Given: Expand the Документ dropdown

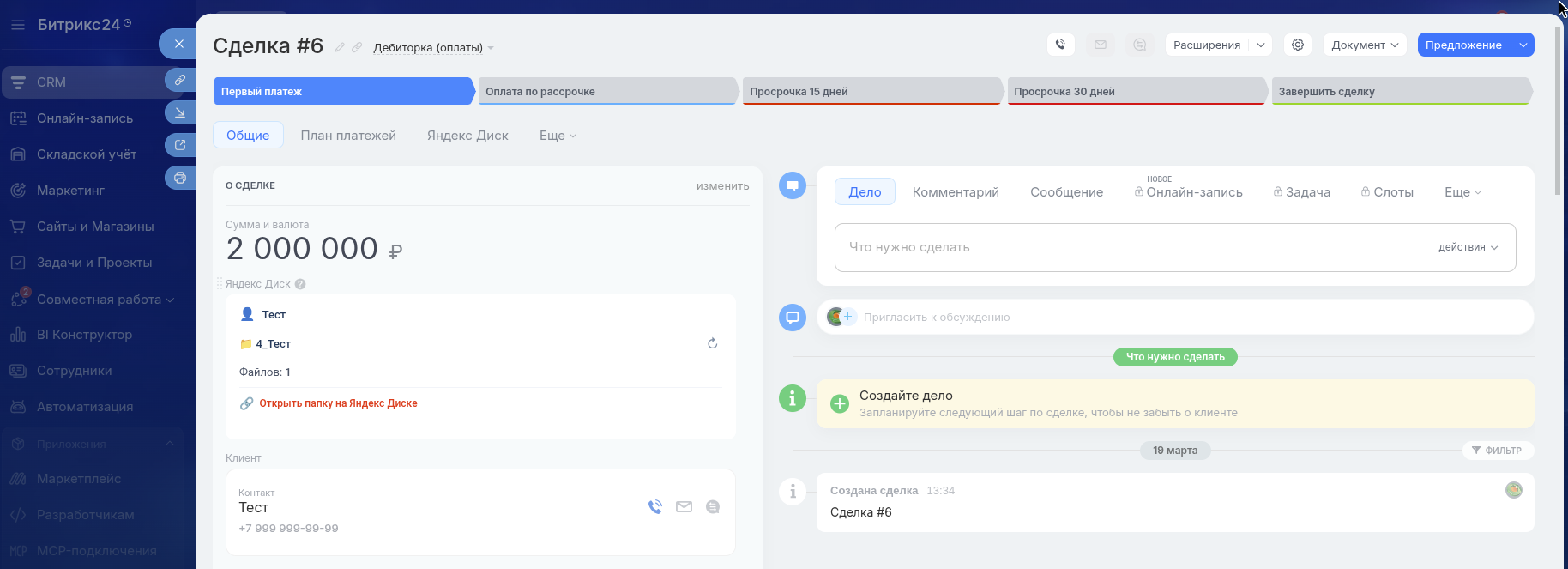Looking at the screenshot, I should click(1364, 45).
